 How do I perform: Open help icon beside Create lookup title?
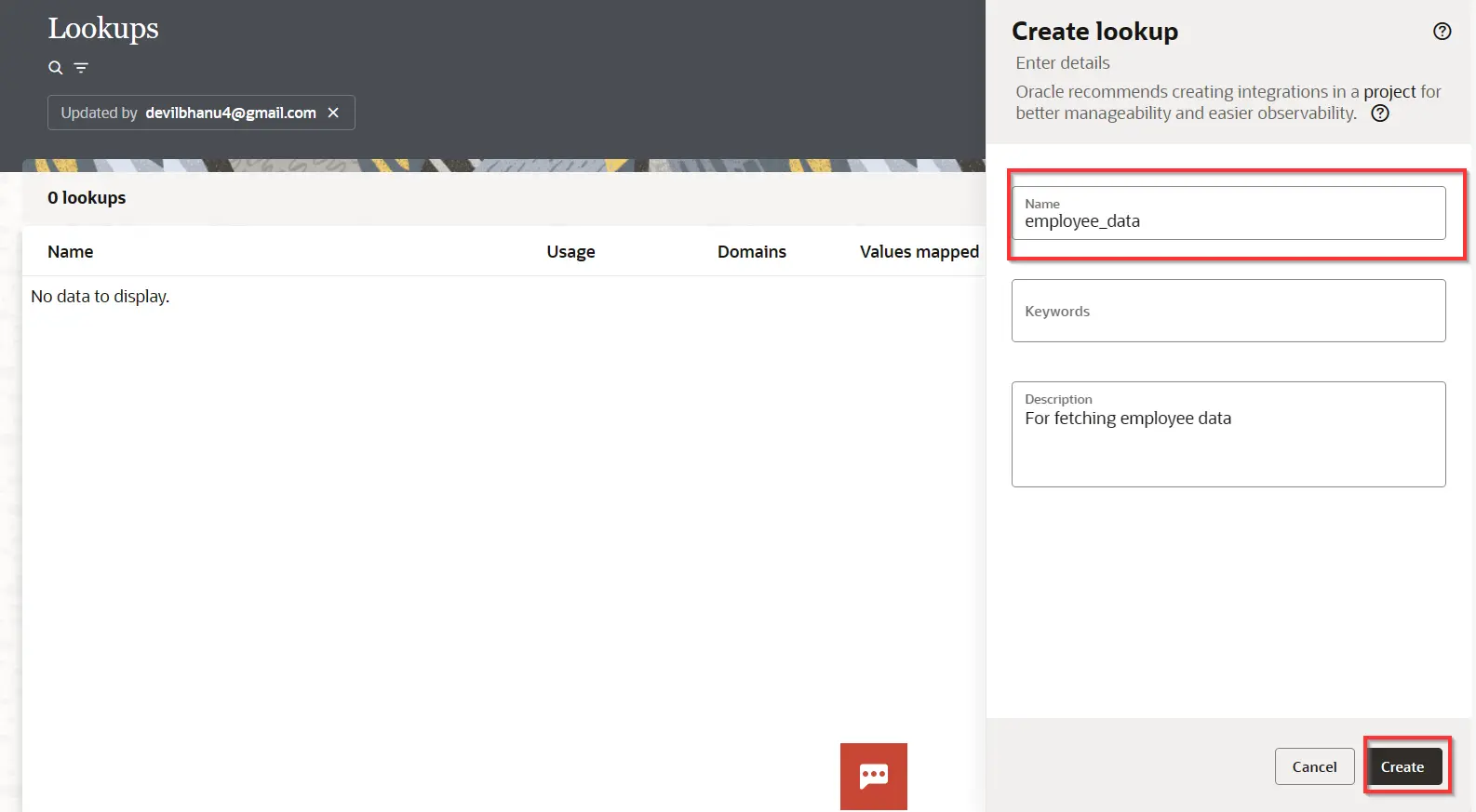(1442, 32)
